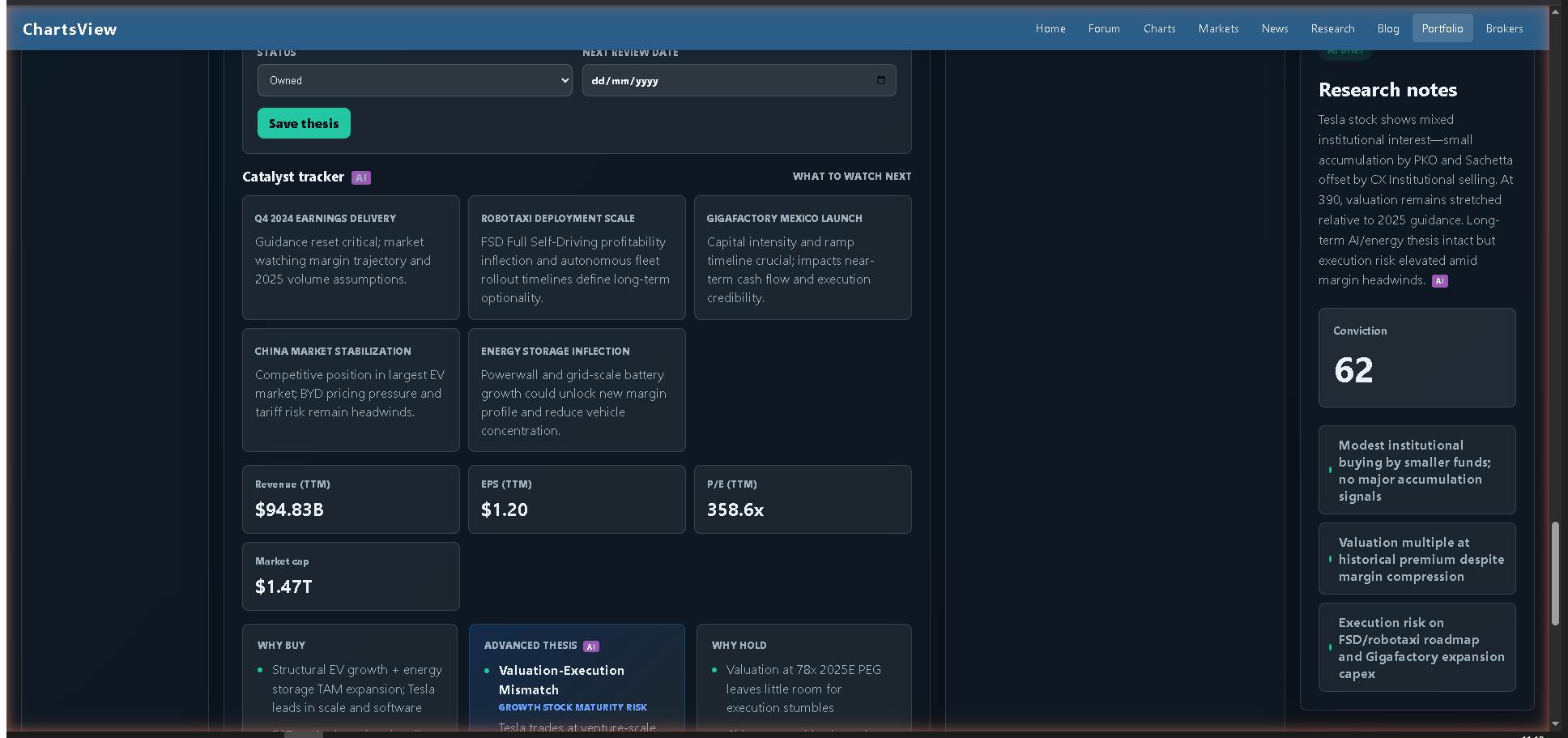Click the WHAT TO WATCH NEXT label
Screen dimensions: 1568x738
point(851,176)
